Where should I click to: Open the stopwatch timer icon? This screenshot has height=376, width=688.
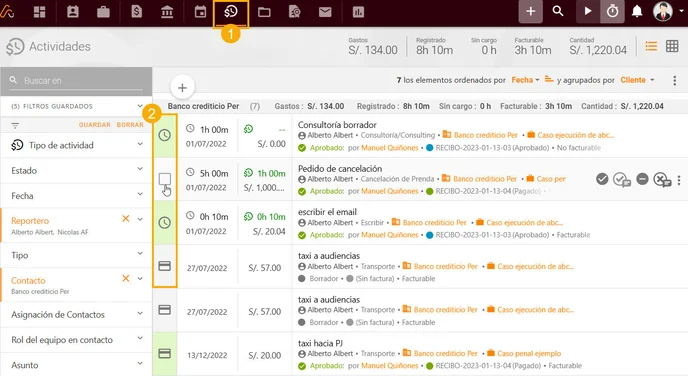pos(613,11)
